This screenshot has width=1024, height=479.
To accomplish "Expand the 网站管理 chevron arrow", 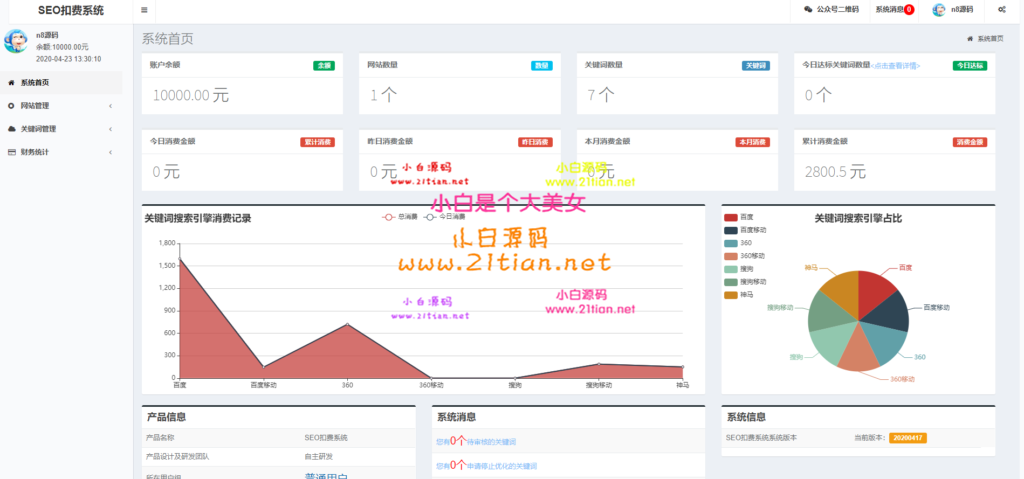I will pyautogui.click(x=110, y=106).
